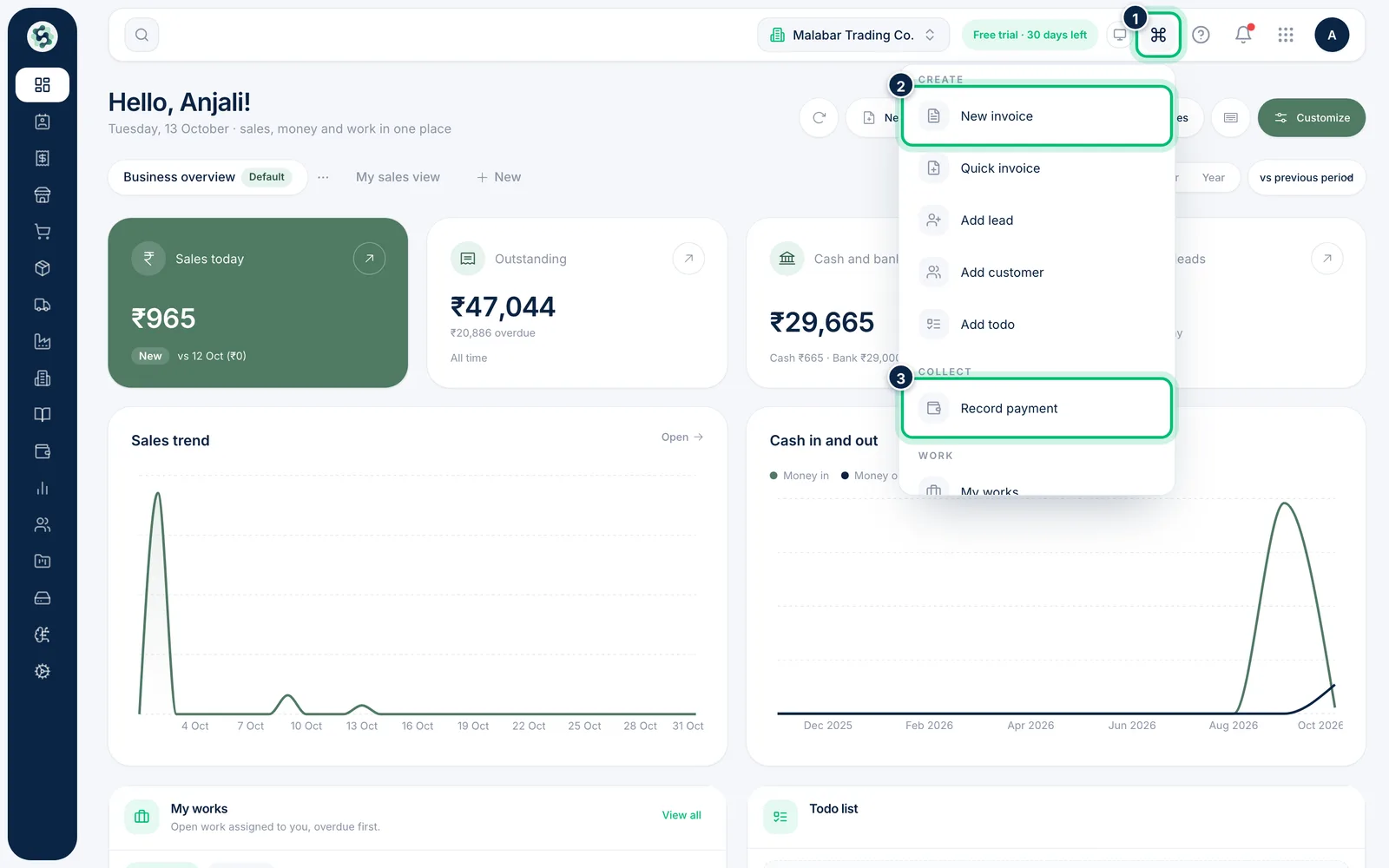Expand the Malabar Trading Co. company switcher
The image size is (1389, 868).
click(853, 35)
